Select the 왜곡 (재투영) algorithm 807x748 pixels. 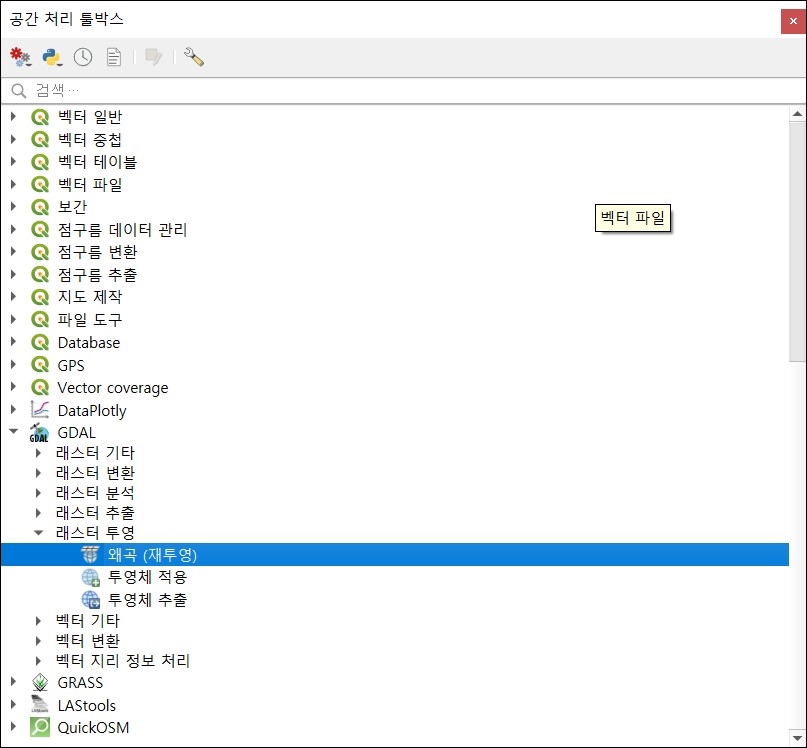pyautogui.click(x=395, y=554)
